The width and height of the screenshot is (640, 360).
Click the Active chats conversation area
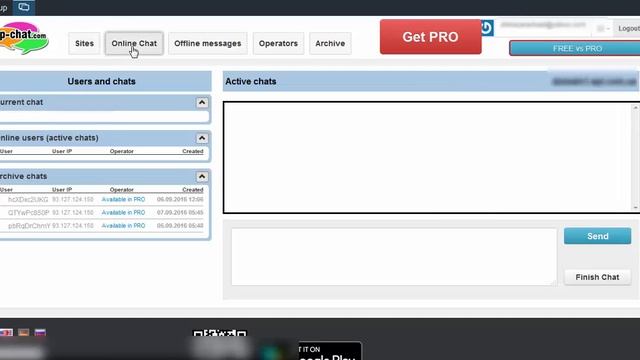(428, 158)
